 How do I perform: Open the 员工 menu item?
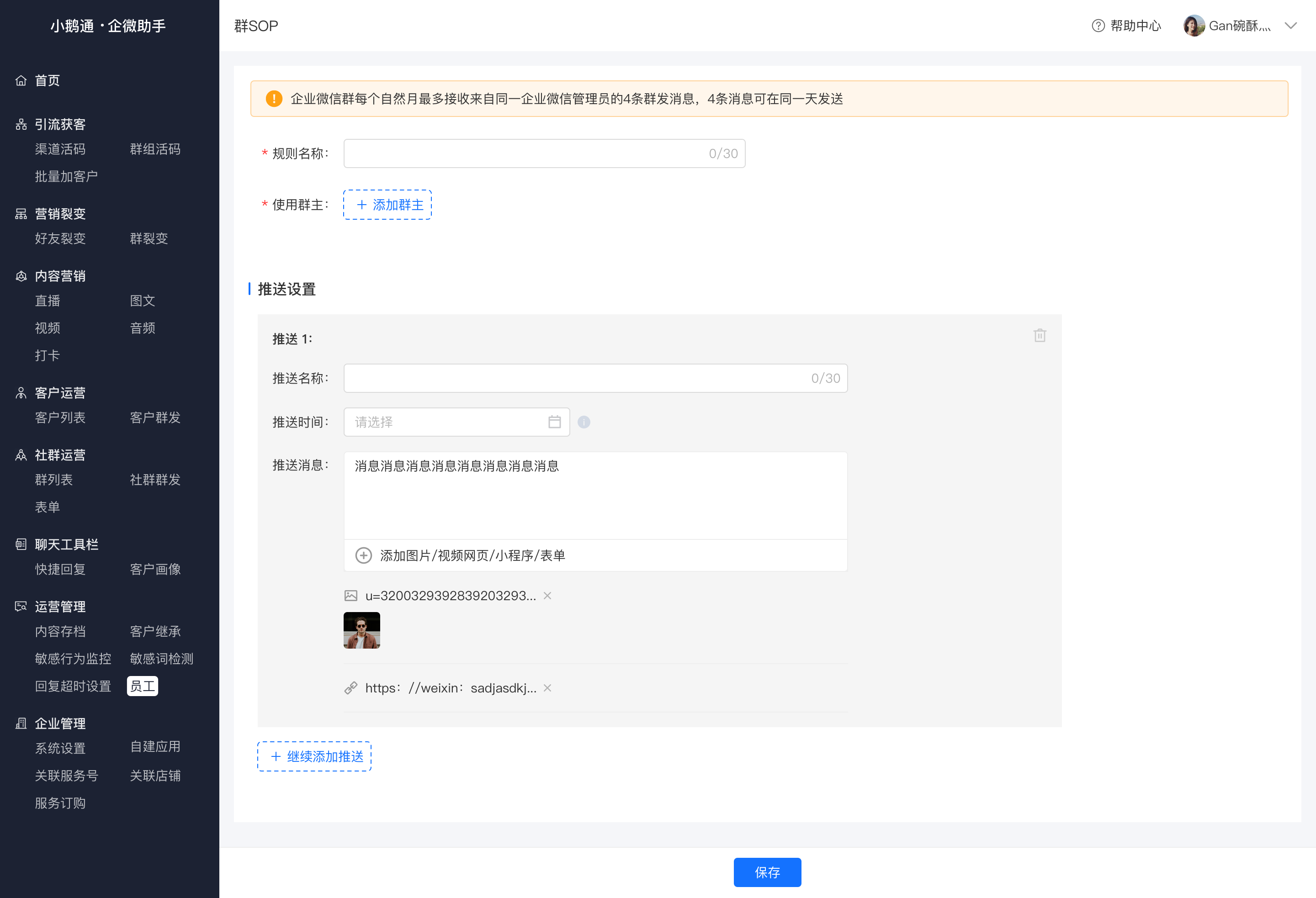pos(143,686)
